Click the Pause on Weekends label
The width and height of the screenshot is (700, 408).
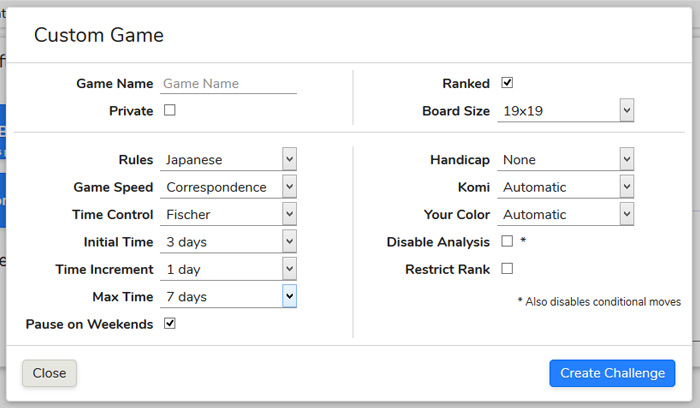pyautogui.click(x=89, y=324)
